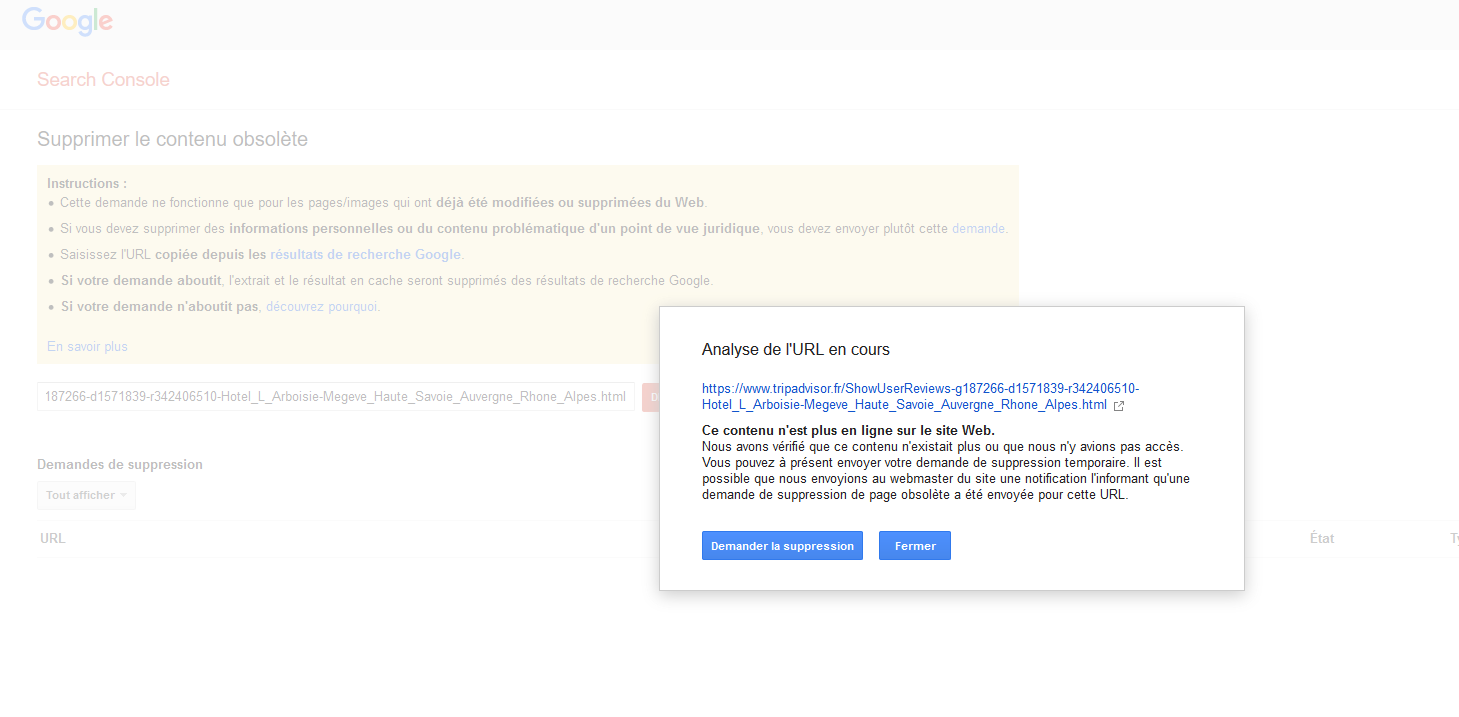
Task: Click the bold 'Ce contenu n'est plus en ligne' text
Action: (848, 431)
